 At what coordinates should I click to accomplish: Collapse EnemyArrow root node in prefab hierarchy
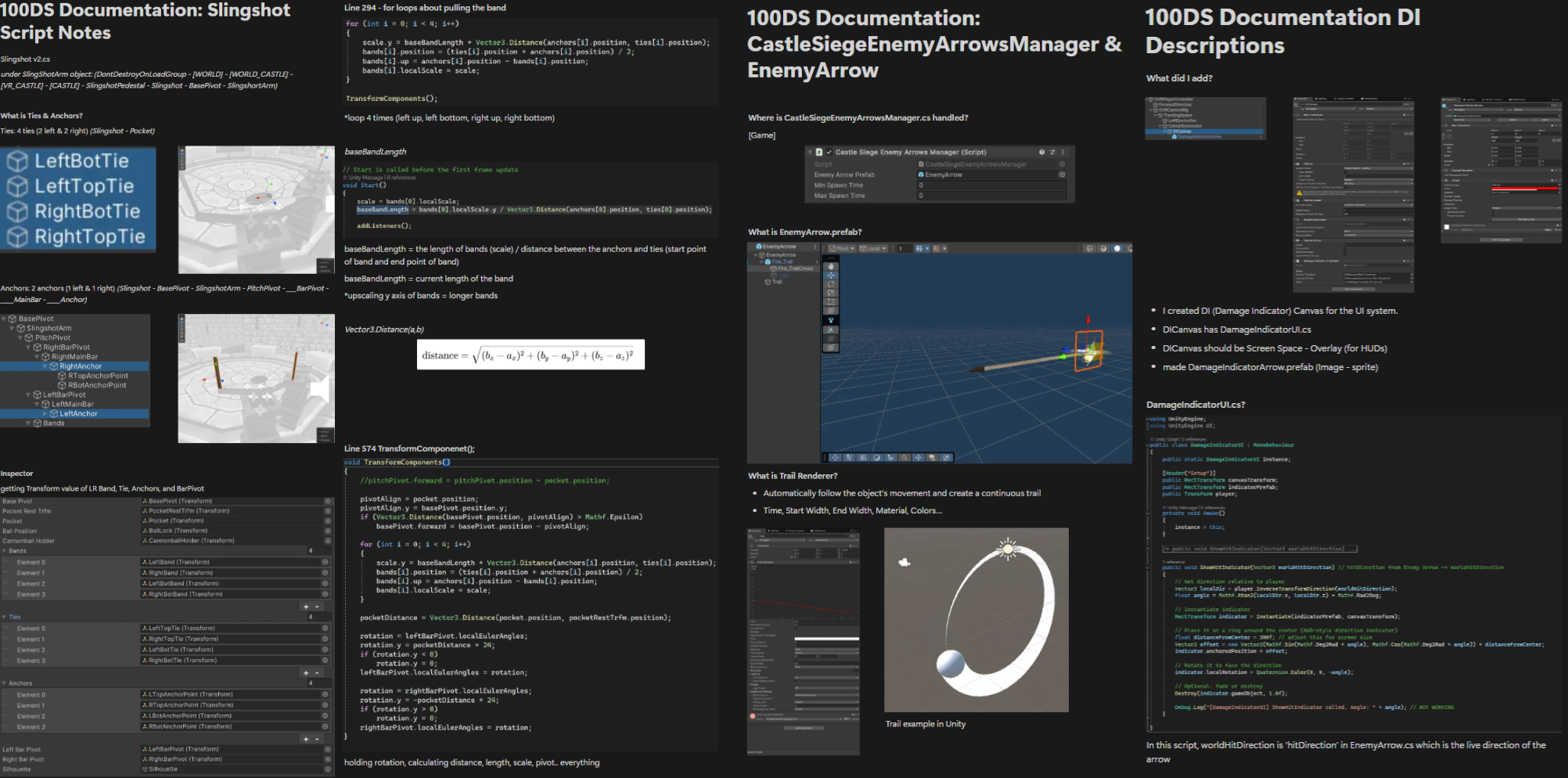tap(755, 255)
